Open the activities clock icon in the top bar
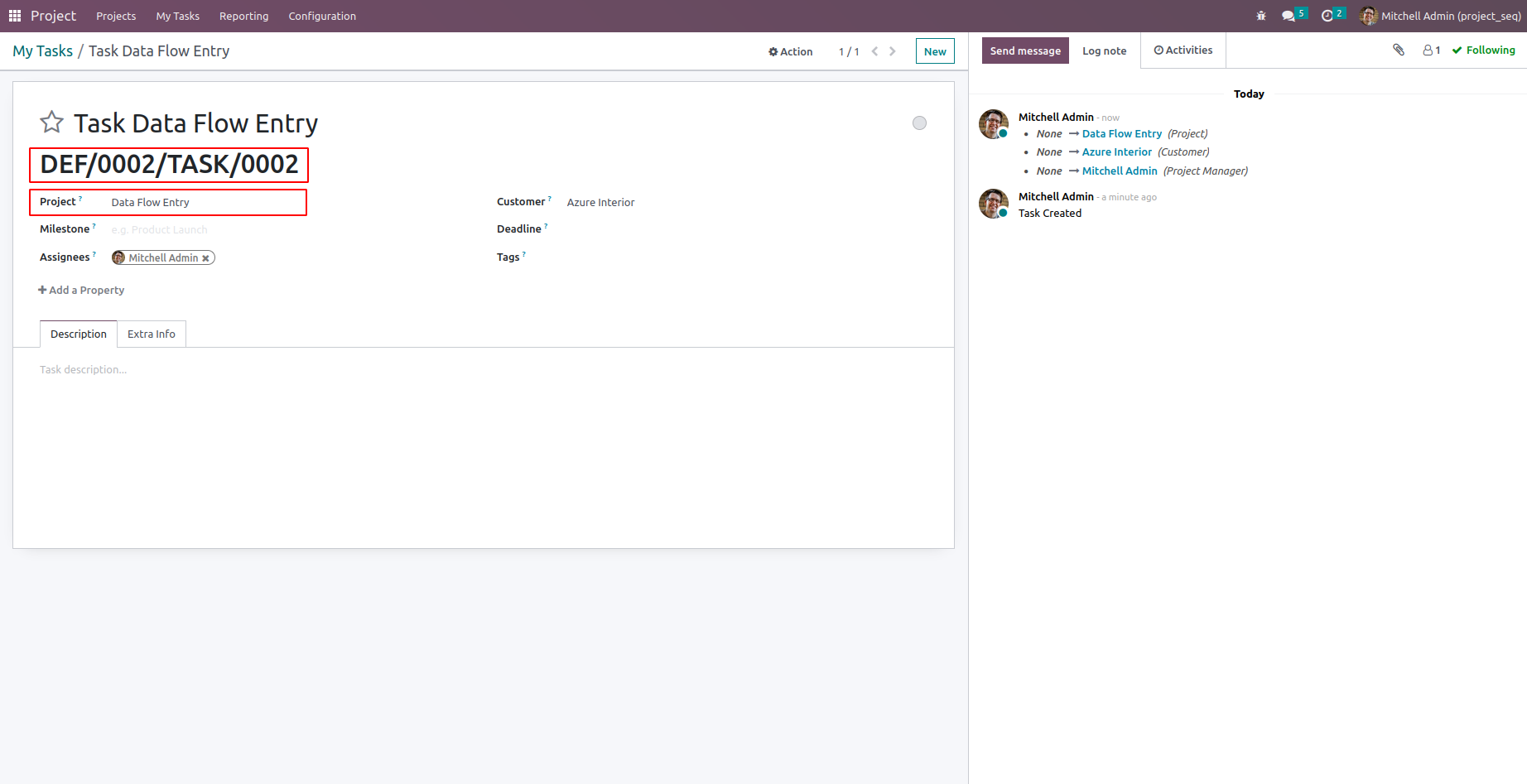1527x784 pixels. click(x=1332, y=15)
